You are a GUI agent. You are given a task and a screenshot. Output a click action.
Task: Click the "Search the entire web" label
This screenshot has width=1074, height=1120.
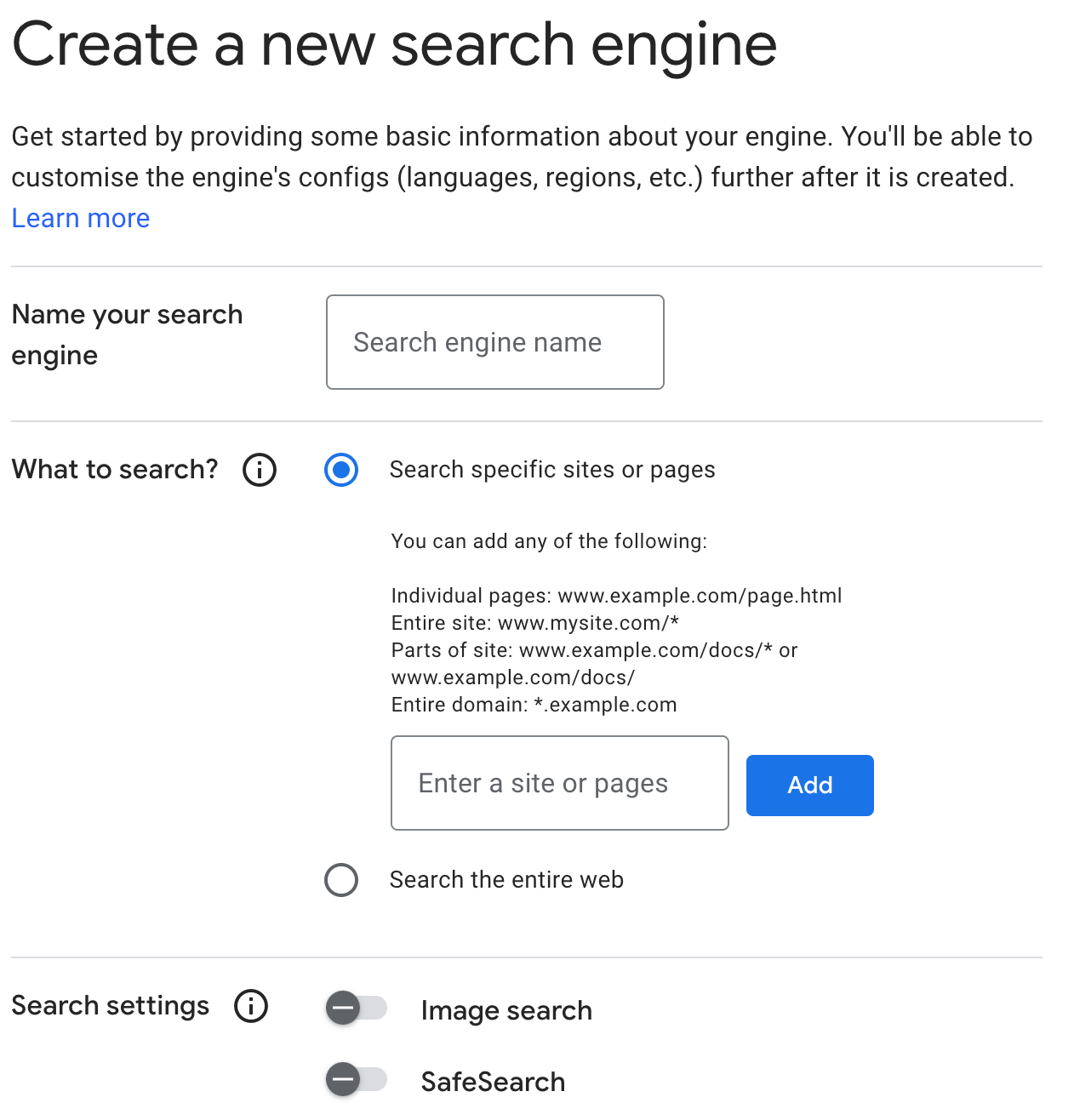(x=506, y=880)
